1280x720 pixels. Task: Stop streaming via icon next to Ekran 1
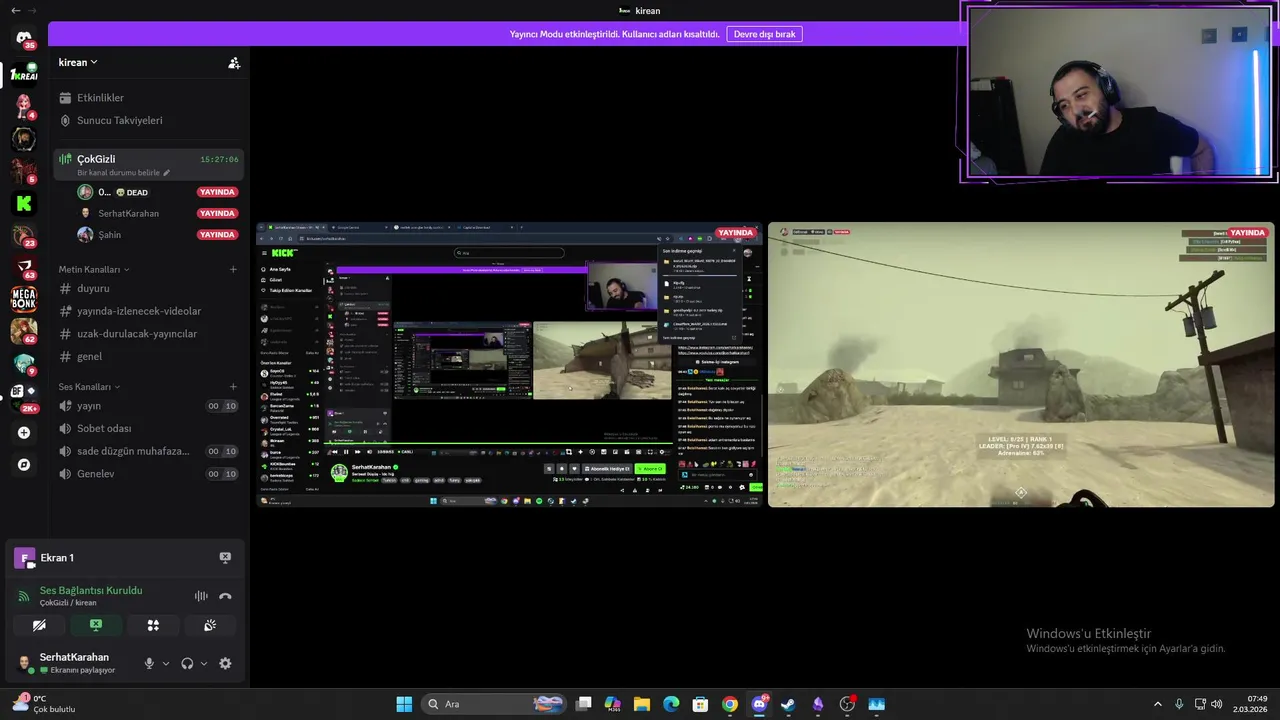coord(225,558)
